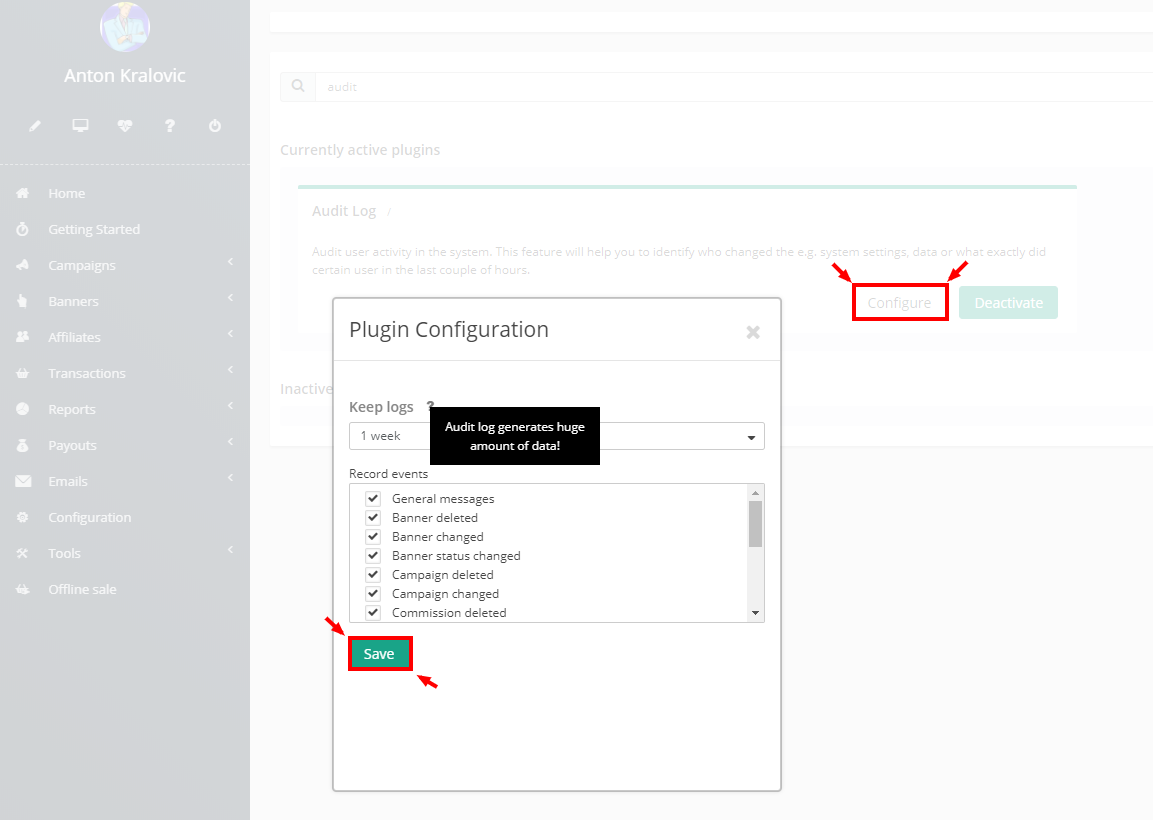The width and height of the screenshot is (1153, 820).
Task: Click the power logout icon
Action: click(215, 126)
